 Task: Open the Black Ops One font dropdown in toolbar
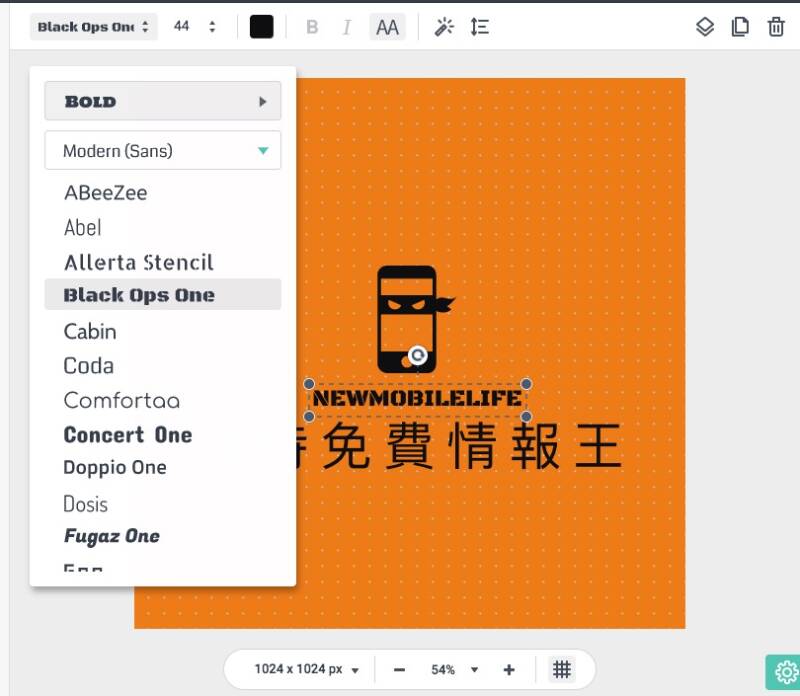pos(94,27)
